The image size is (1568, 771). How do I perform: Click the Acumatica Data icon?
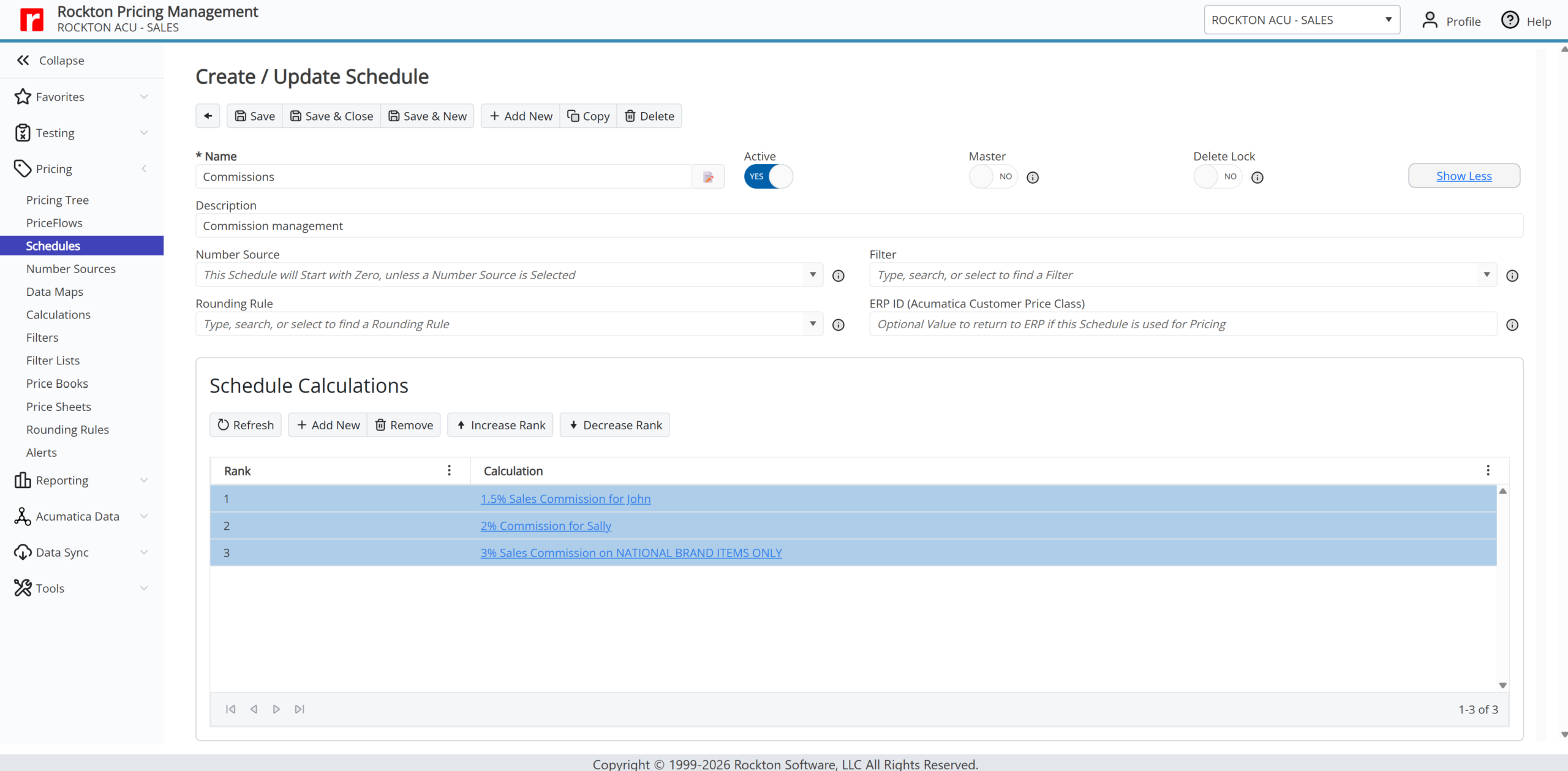[23, 516]
